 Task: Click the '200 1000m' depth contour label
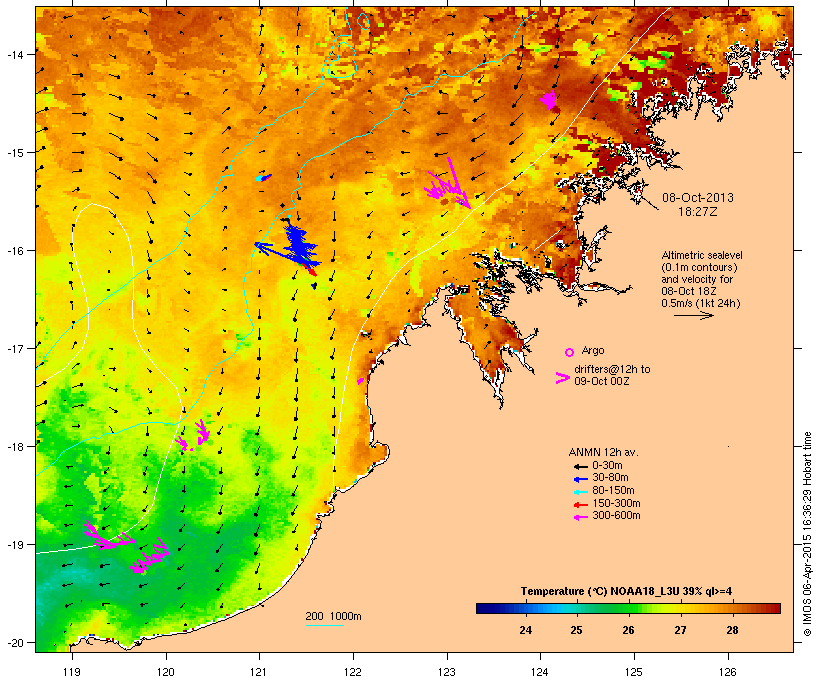(x=333, y=616)
